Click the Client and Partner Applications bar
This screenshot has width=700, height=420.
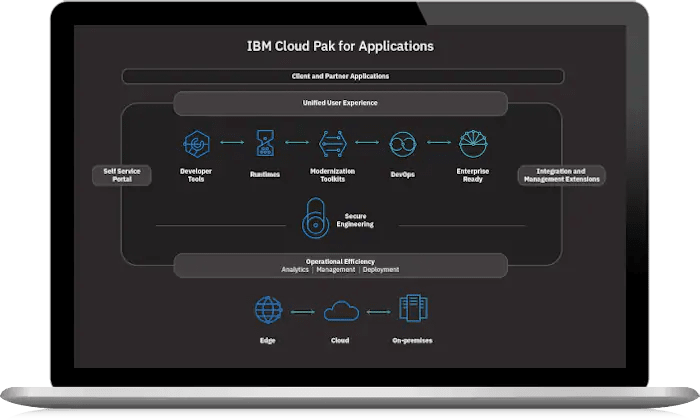[343, 76]
